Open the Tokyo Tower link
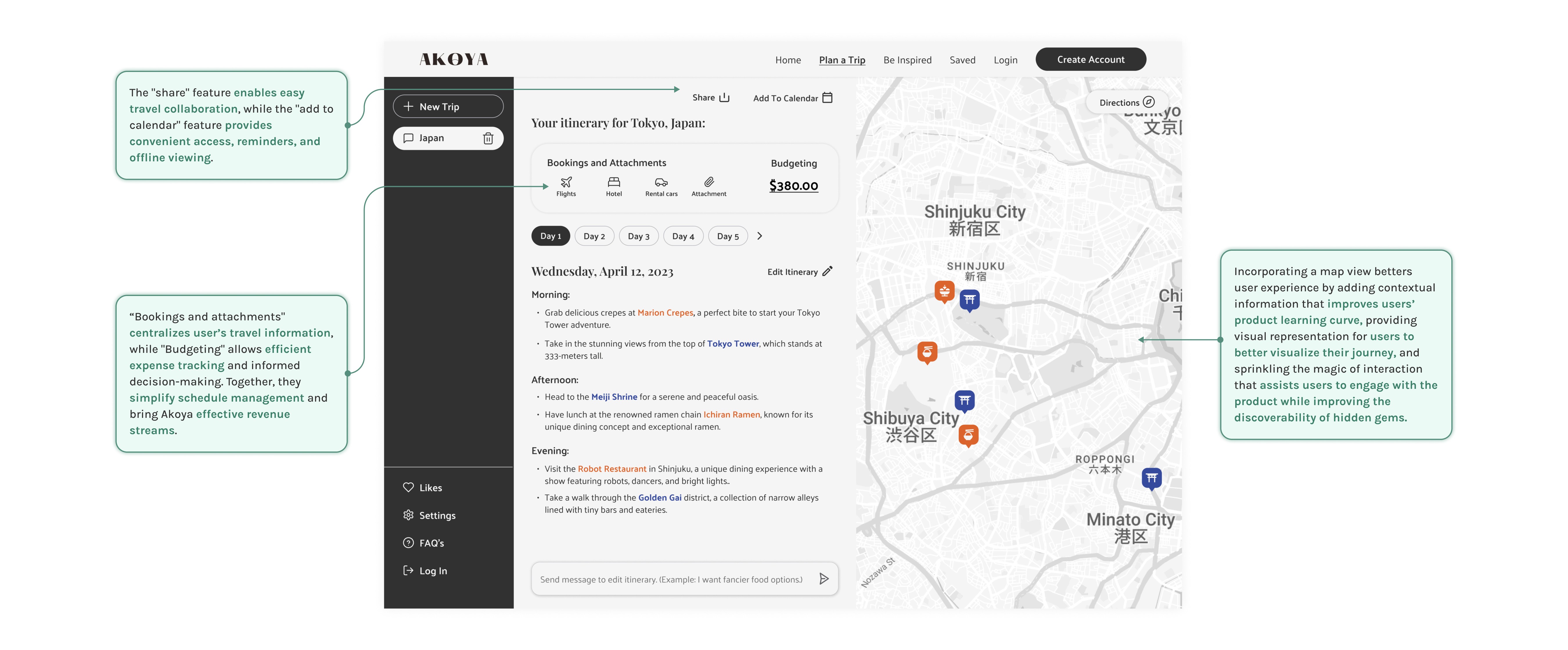Viewport: 1568px width, 650px height. tap(733, 344)
